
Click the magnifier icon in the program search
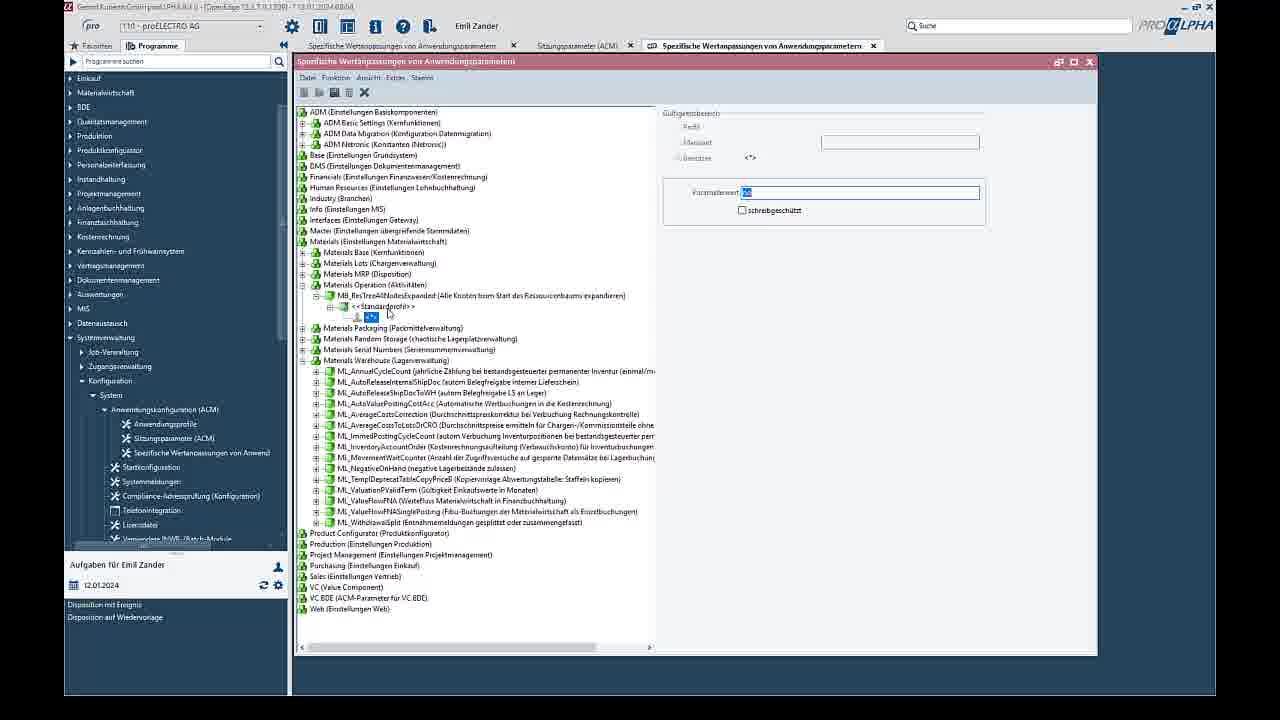pos(279,62)
